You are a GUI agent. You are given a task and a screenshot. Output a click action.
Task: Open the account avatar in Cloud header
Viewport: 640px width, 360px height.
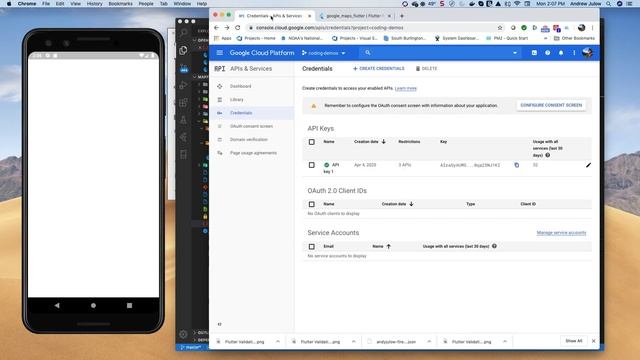(x=587, y=53)
